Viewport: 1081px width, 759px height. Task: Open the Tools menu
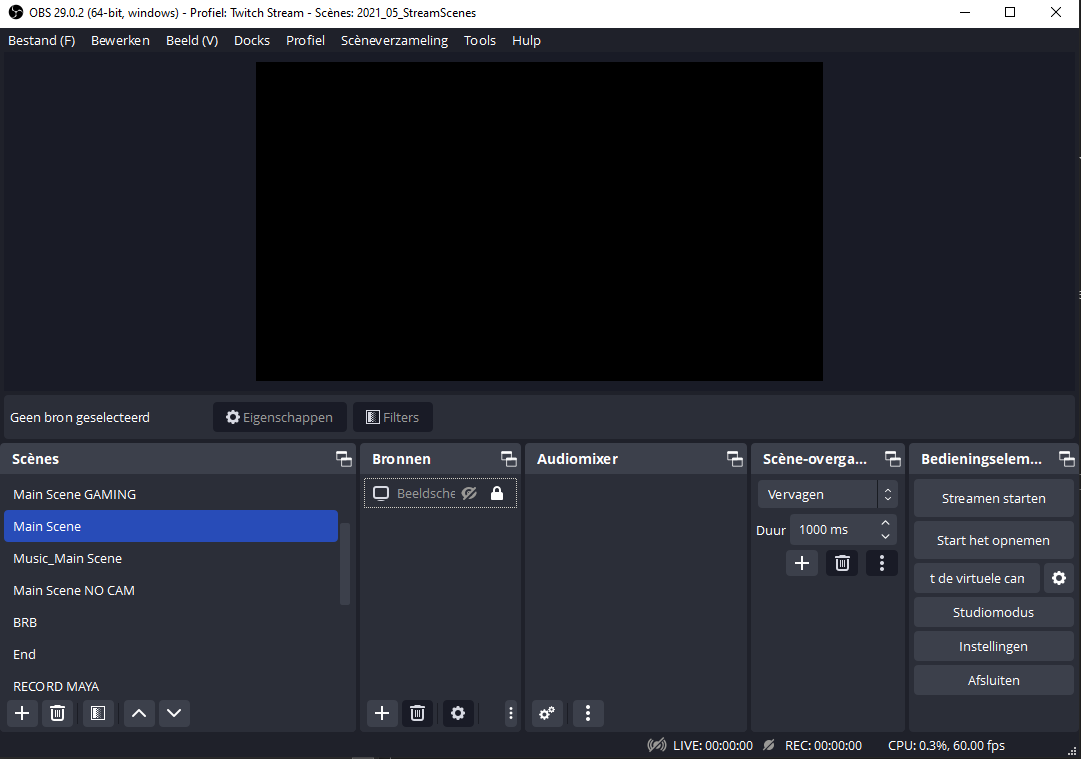(480, 41)
